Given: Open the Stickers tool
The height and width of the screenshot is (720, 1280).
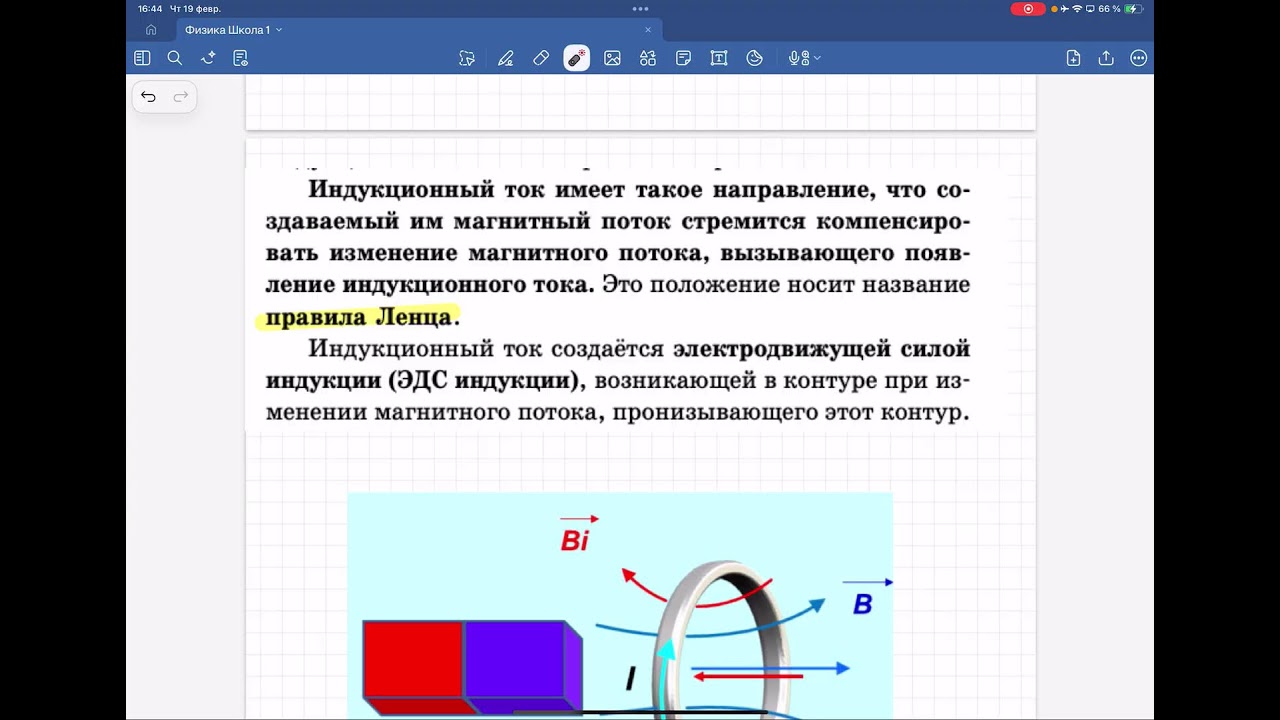Looking at the screenshot, I should 755,58.
